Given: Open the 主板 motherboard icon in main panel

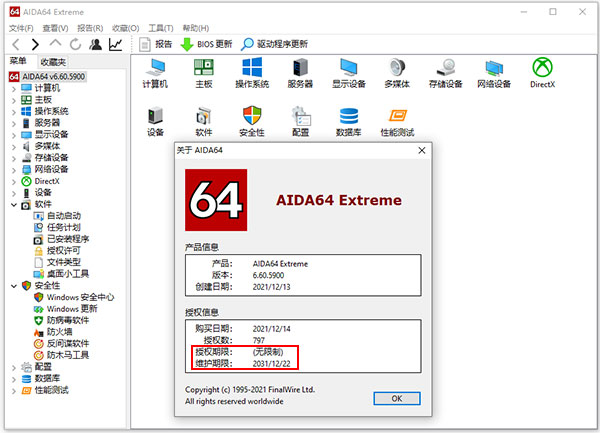Looking at the screenshot, I should pyautogui.click(x=204, y=73).
